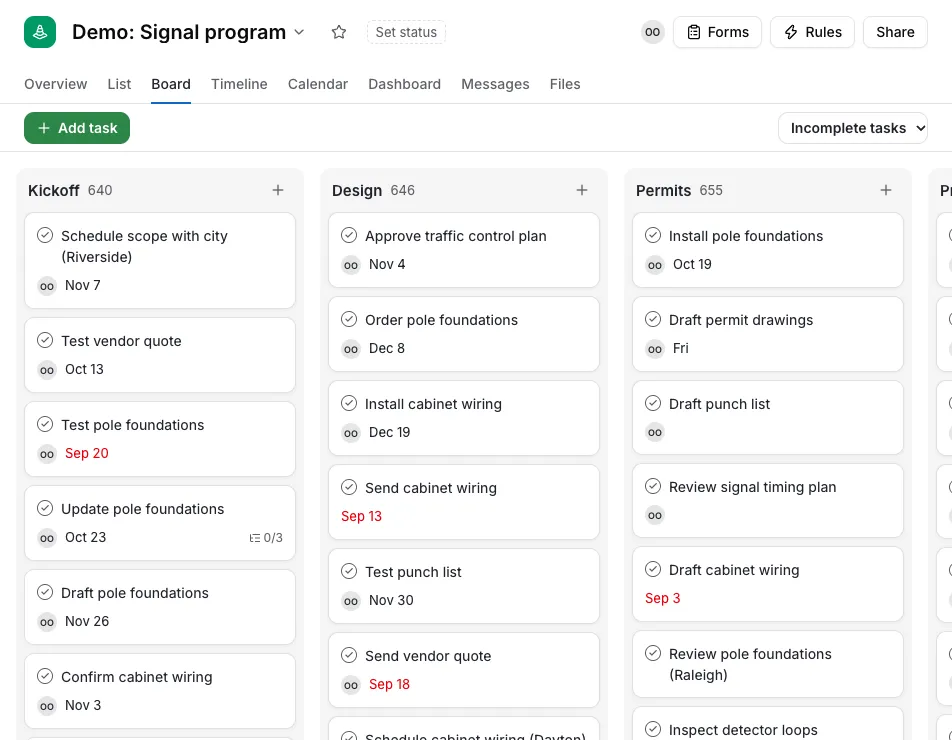Check off Review pole foundations (Raleigh)
Image resolution: width=952 pixels, height=740 pixels.
pyautogui.click(x=653, y=653)
